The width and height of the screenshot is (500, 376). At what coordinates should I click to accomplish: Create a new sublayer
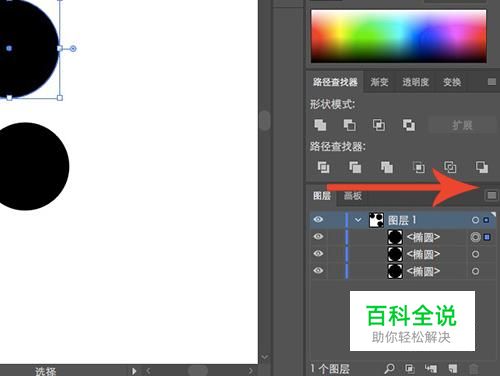click(431, 368)
